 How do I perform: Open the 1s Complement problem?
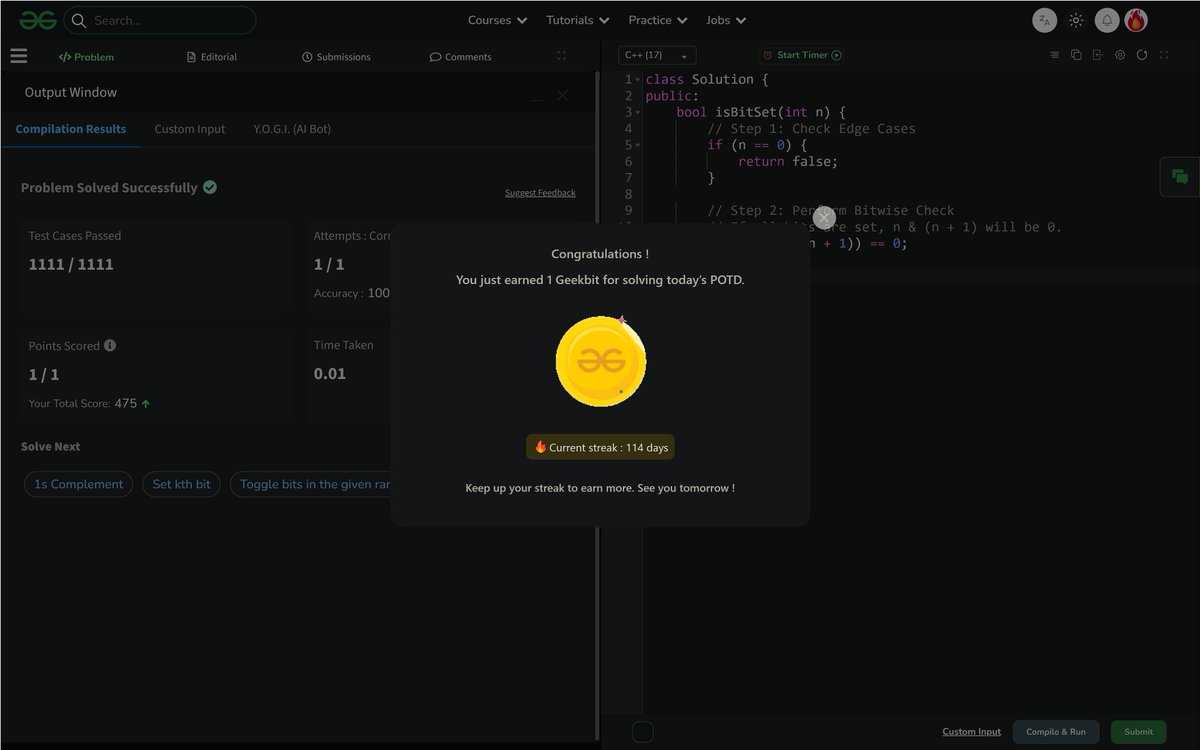pyautogui.click(x=79, y=484)
